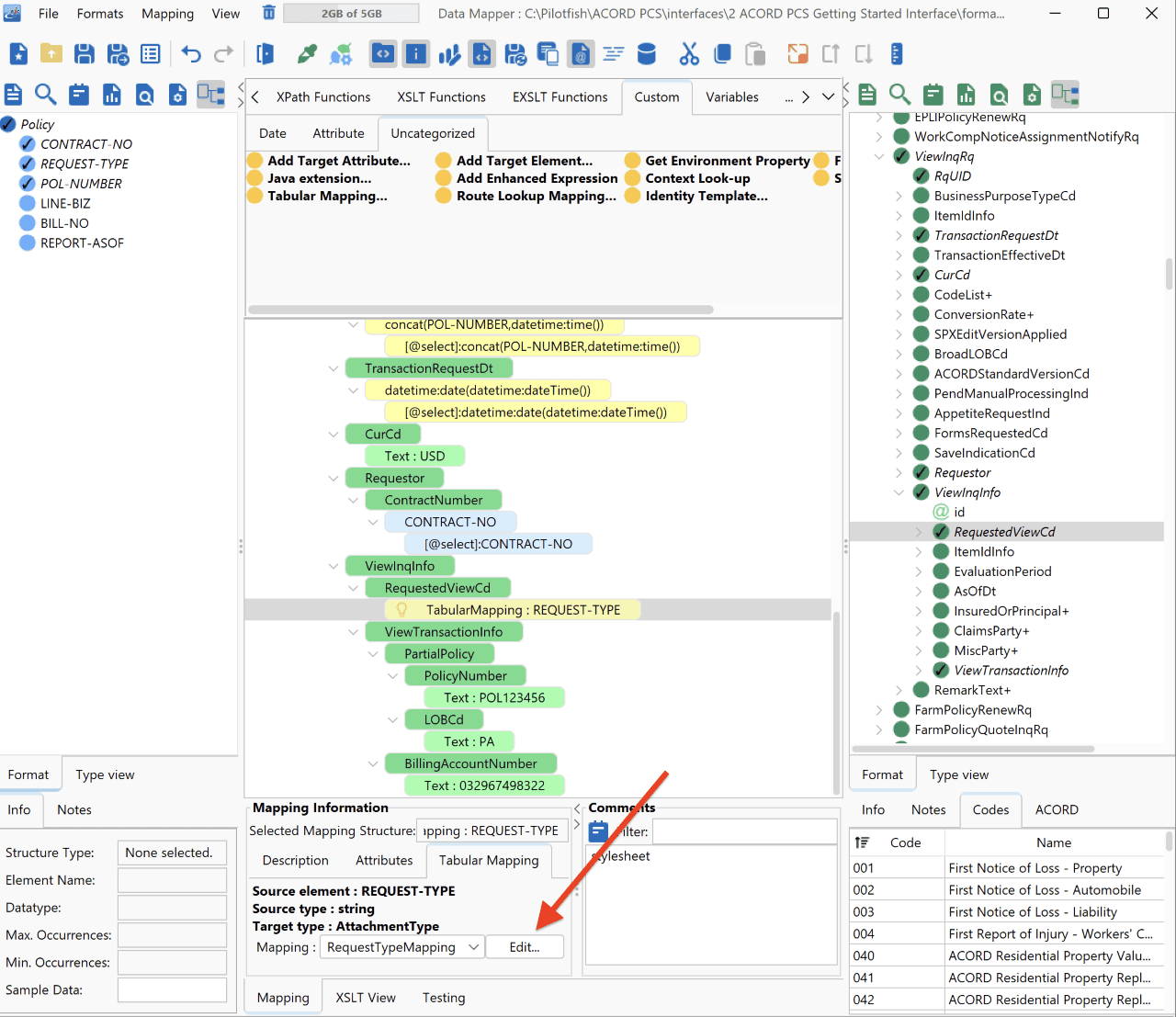
Task: Click the Undo arrow icon
Action: [190, 54]
